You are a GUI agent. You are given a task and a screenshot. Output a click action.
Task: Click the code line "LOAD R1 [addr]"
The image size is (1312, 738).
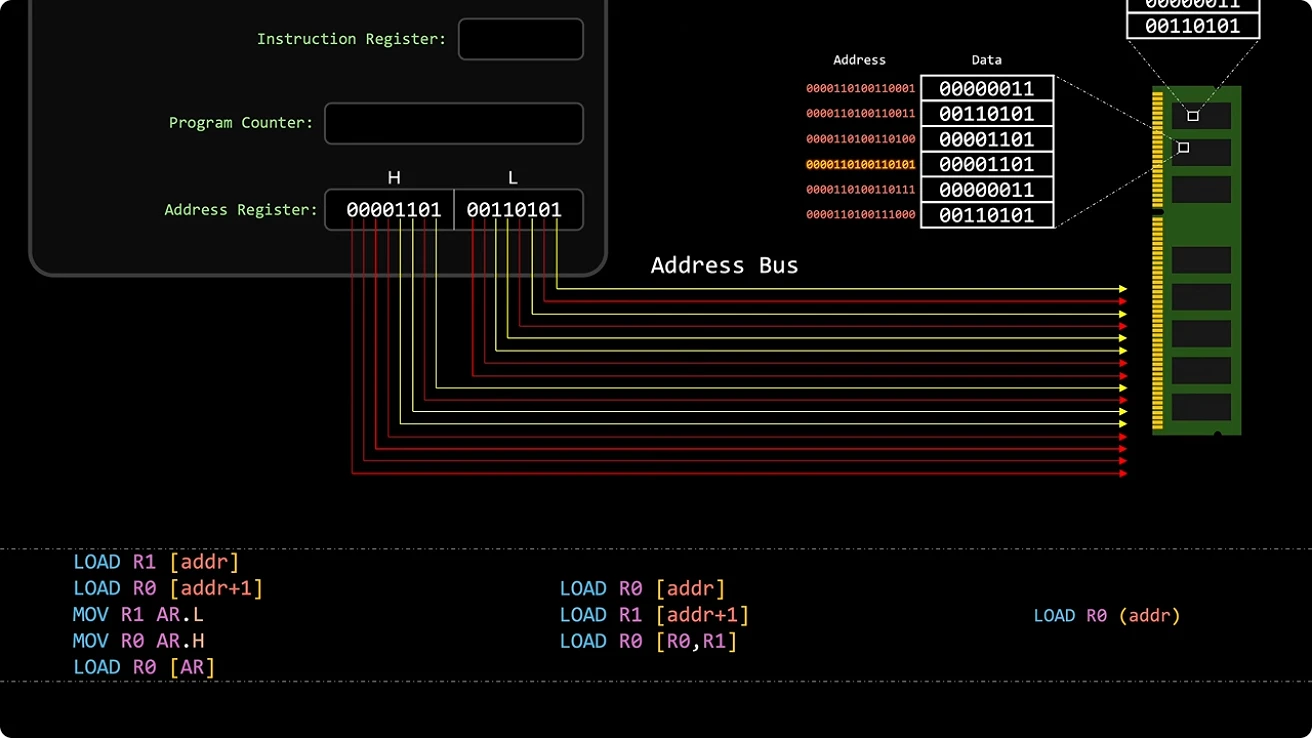(156, 562)
